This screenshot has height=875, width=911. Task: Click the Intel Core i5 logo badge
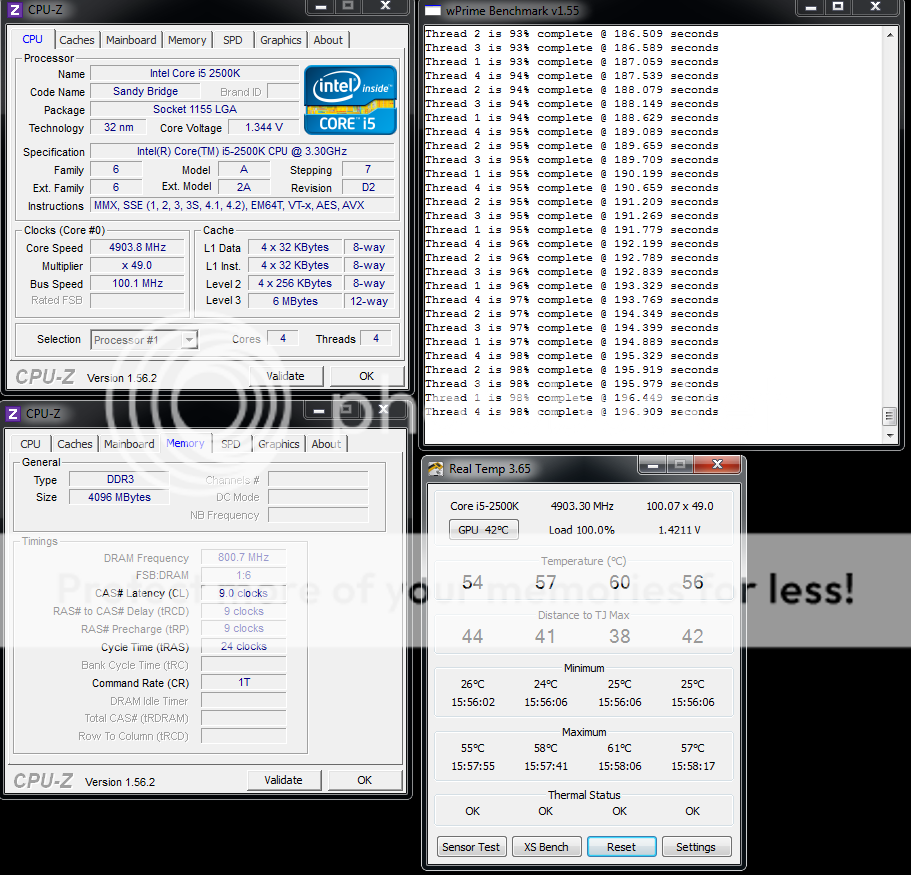tap(350, 100)
